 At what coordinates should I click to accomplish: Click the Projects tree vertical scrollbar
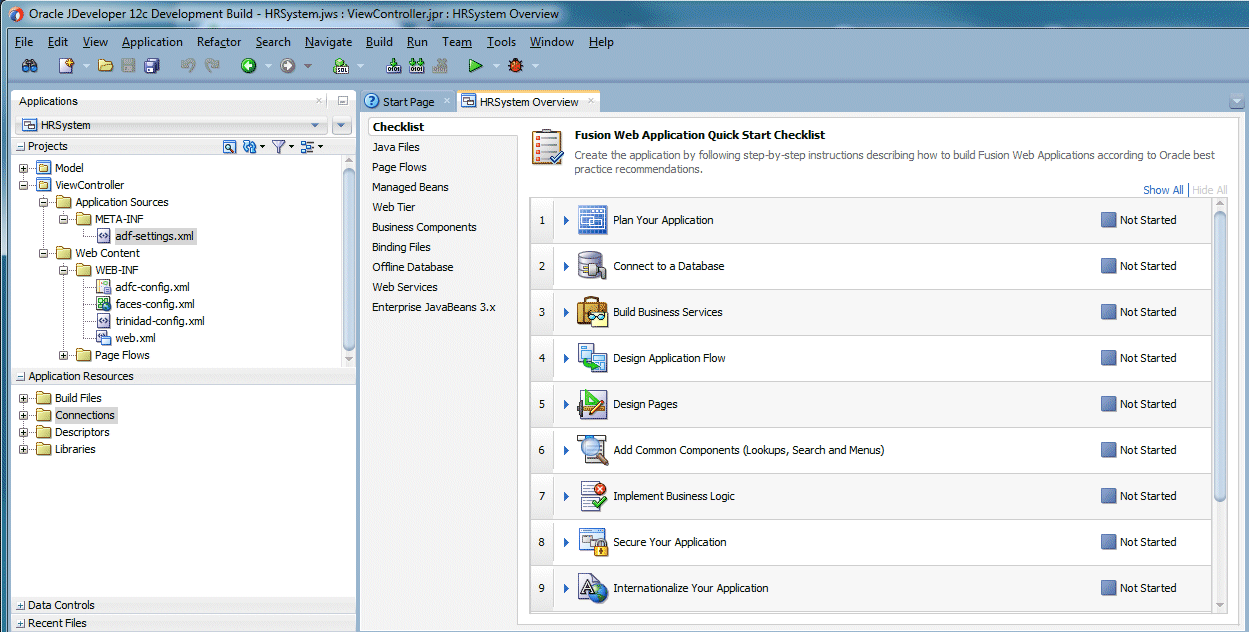click(349, 260)
